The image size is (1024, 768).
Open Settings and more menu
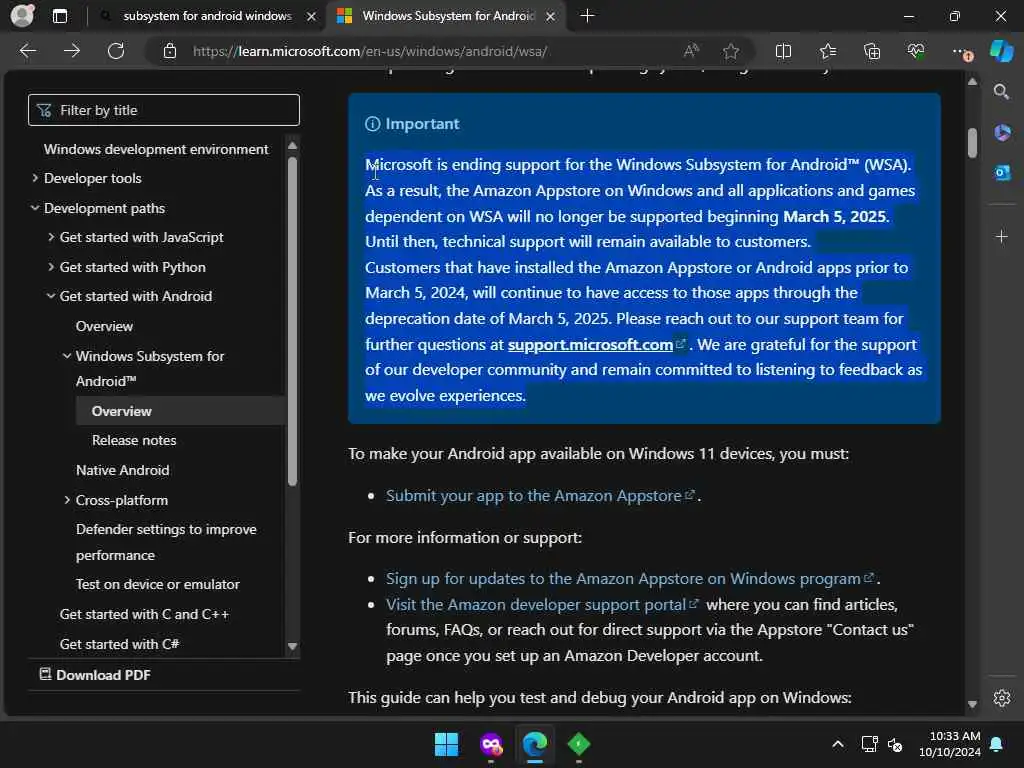961,52
